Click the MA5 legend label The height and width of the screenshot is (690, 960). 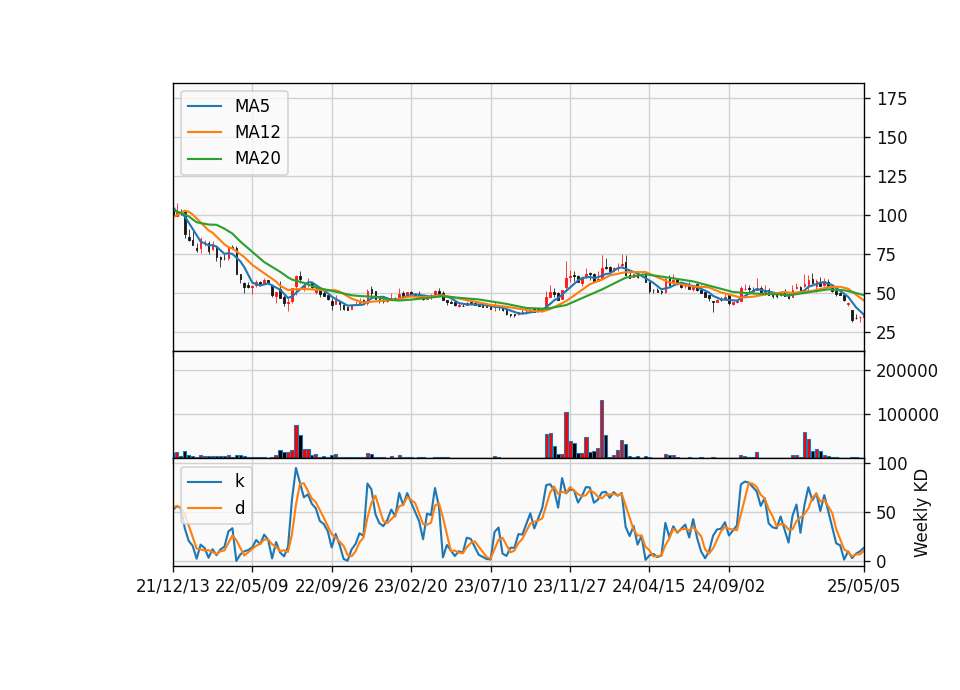[252, 106]
